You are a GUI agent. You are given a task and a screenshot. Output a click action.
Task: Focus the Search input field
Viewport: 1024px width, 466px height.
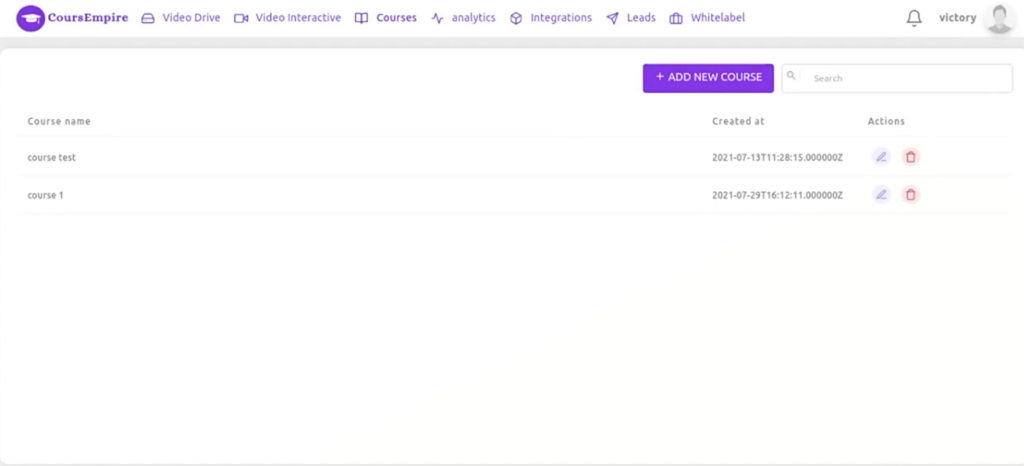(x=897, y=78)
